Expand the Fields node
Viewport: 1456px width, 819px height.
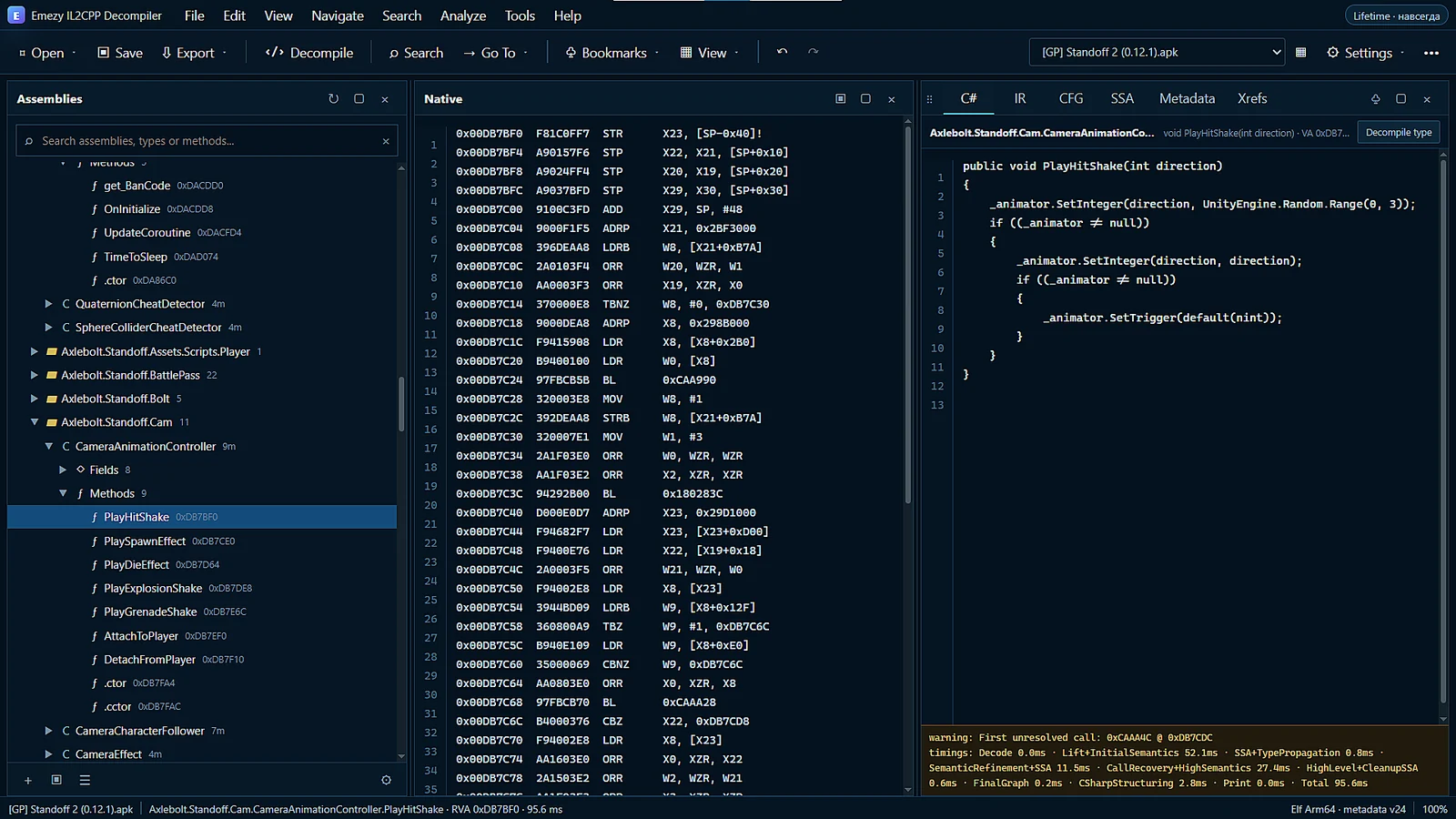tap(63, 470)
